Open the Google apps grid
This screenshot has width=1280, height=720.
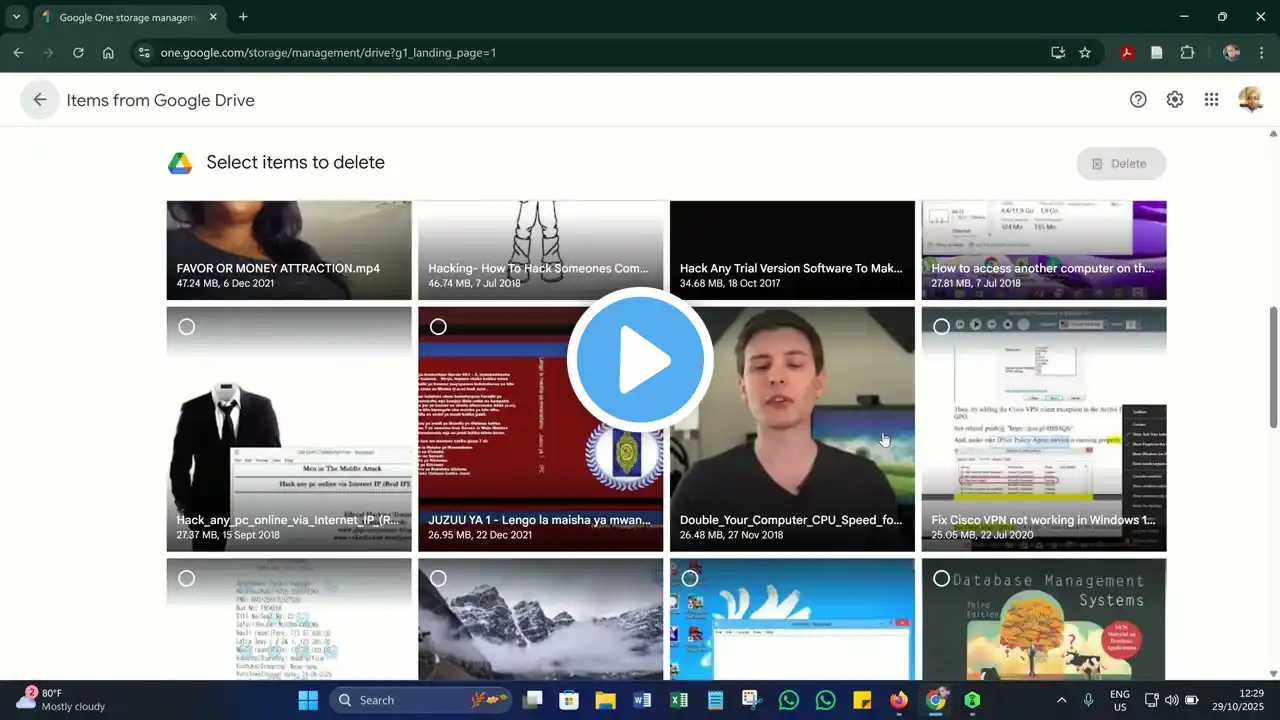coord(1212,100)
